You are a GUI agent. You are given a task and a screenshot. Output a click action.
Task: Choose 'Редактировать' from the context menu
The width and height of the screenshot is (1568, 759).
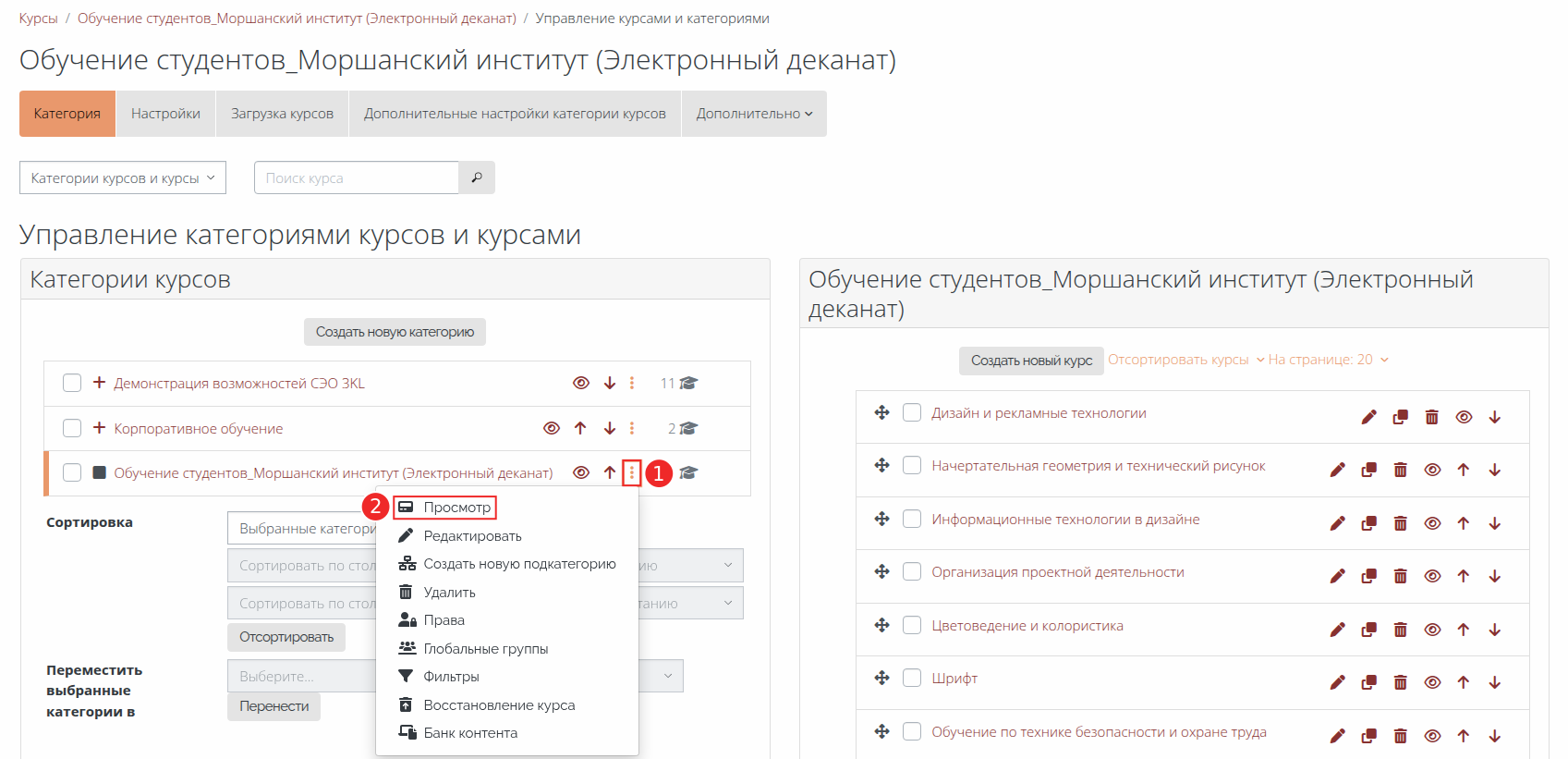point(472,536)
